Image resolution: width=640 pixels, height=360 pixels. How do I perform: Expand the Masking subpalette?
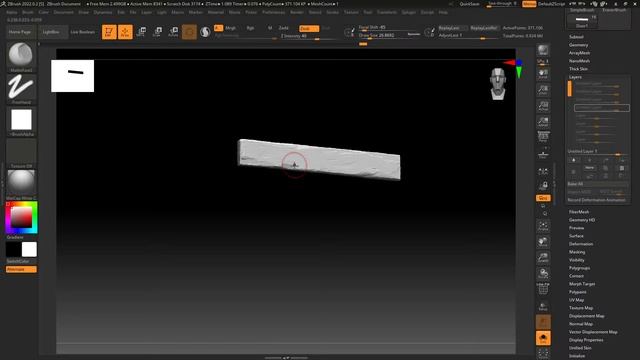click(577, 252)
